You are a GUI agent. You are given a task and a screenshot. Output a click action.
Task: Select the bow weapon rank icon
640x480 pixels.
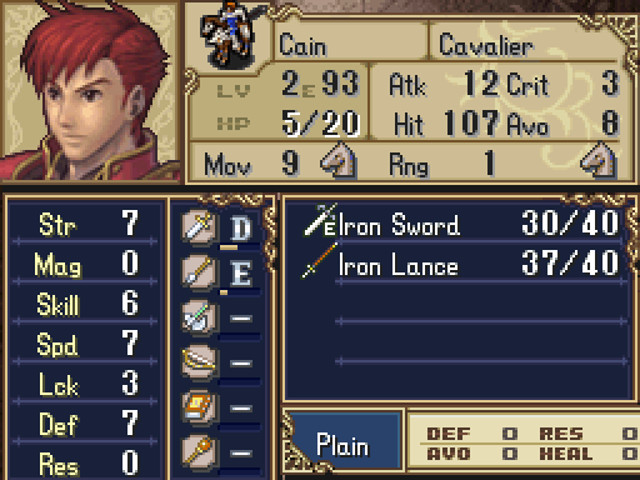pos(198,362)
